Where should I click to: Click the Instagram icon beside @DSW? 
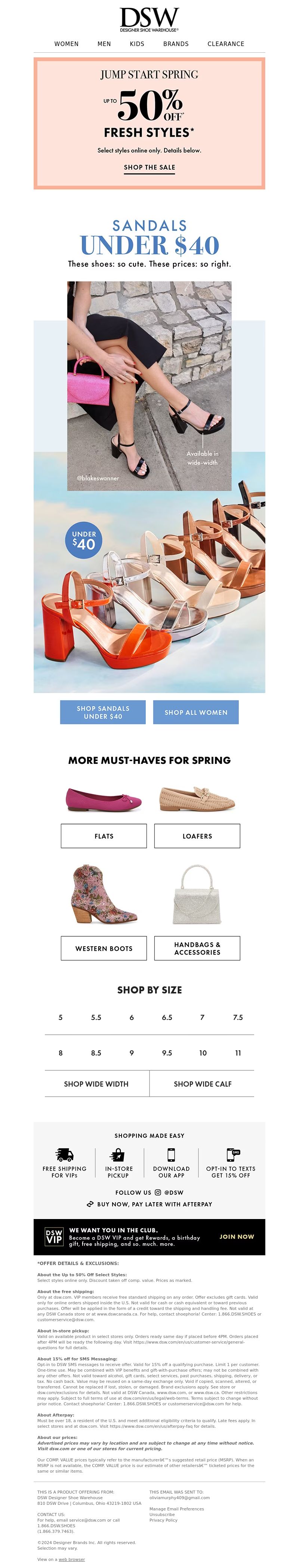point(158,1192)
